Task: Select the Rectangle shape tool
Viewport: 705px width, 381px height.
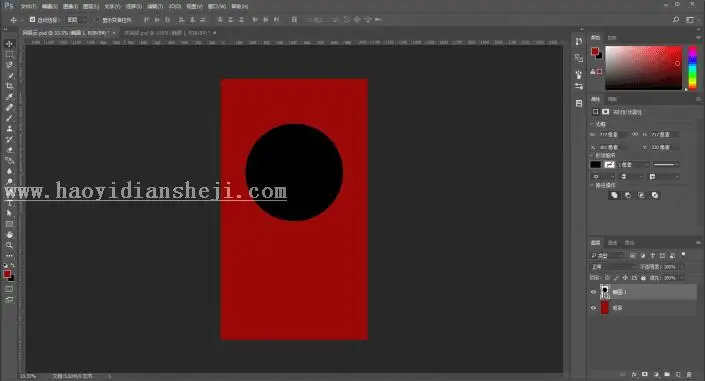Action: (x=9, y=224)
